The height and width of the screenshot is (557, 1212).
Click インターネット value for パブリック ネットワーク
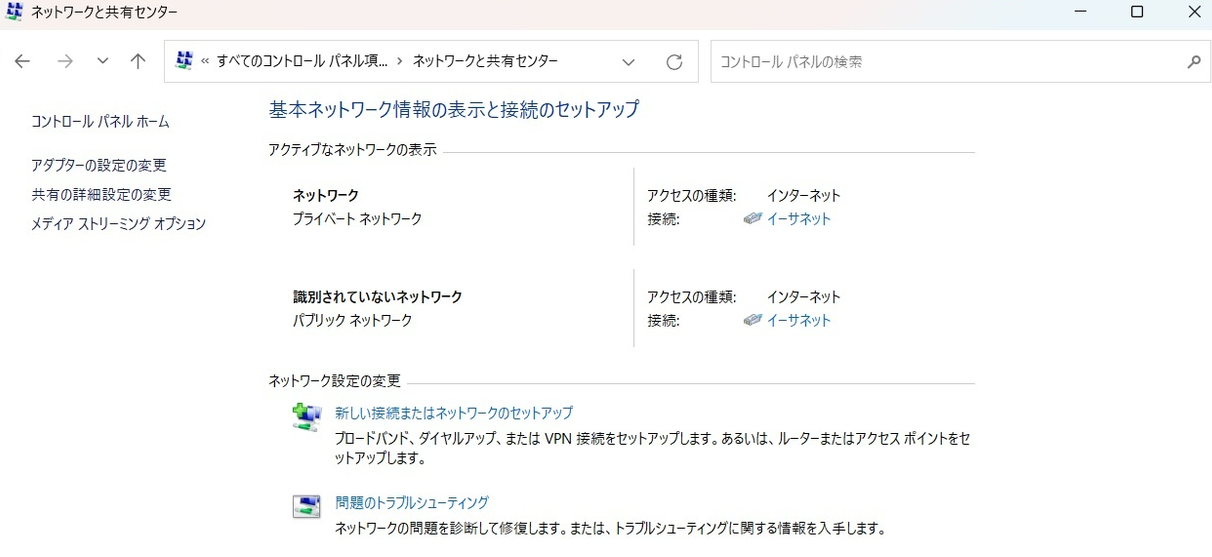(804, 298)
